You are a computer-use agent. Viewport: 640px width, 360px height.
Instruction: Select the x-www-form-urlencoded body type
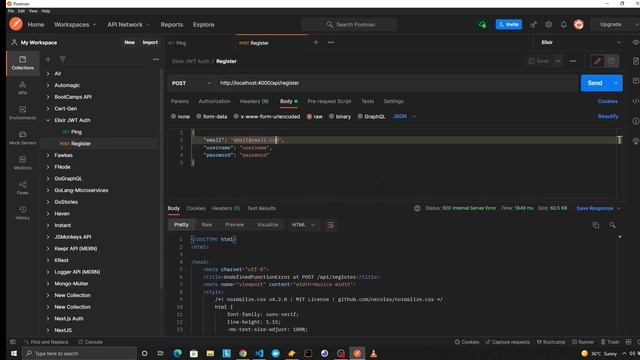266,117
